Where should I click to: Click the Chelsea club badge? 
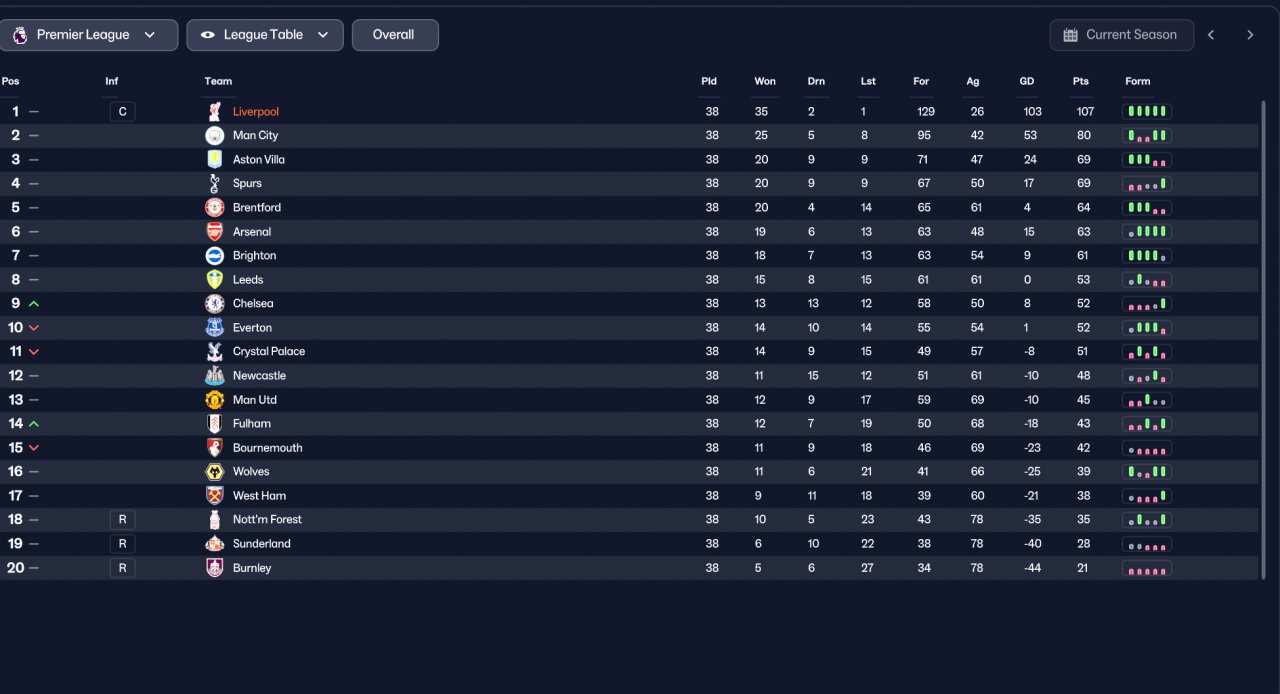[214, 304]
